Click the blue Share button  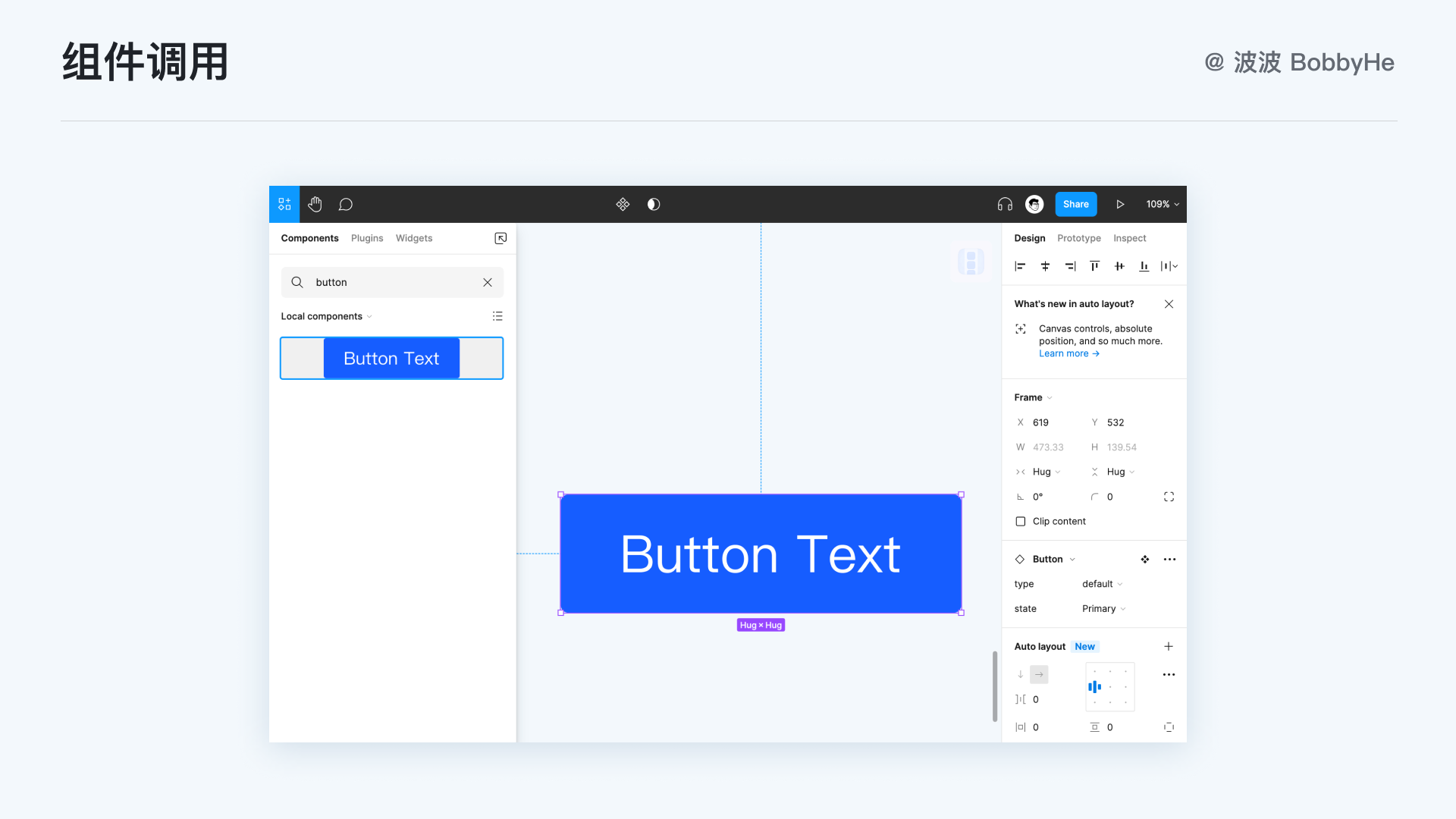(1075, 204)
